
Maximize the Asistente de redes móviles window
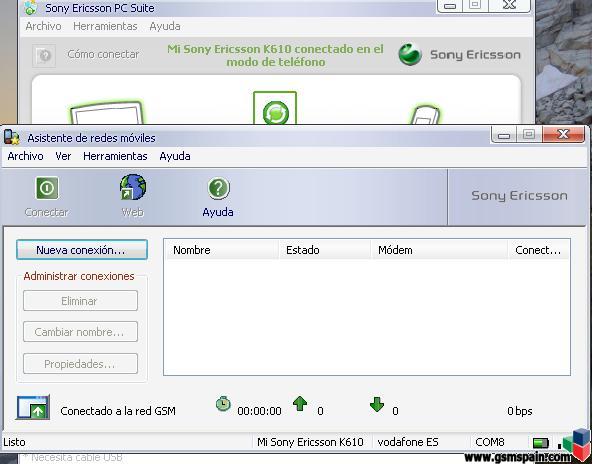coord(529,135)
